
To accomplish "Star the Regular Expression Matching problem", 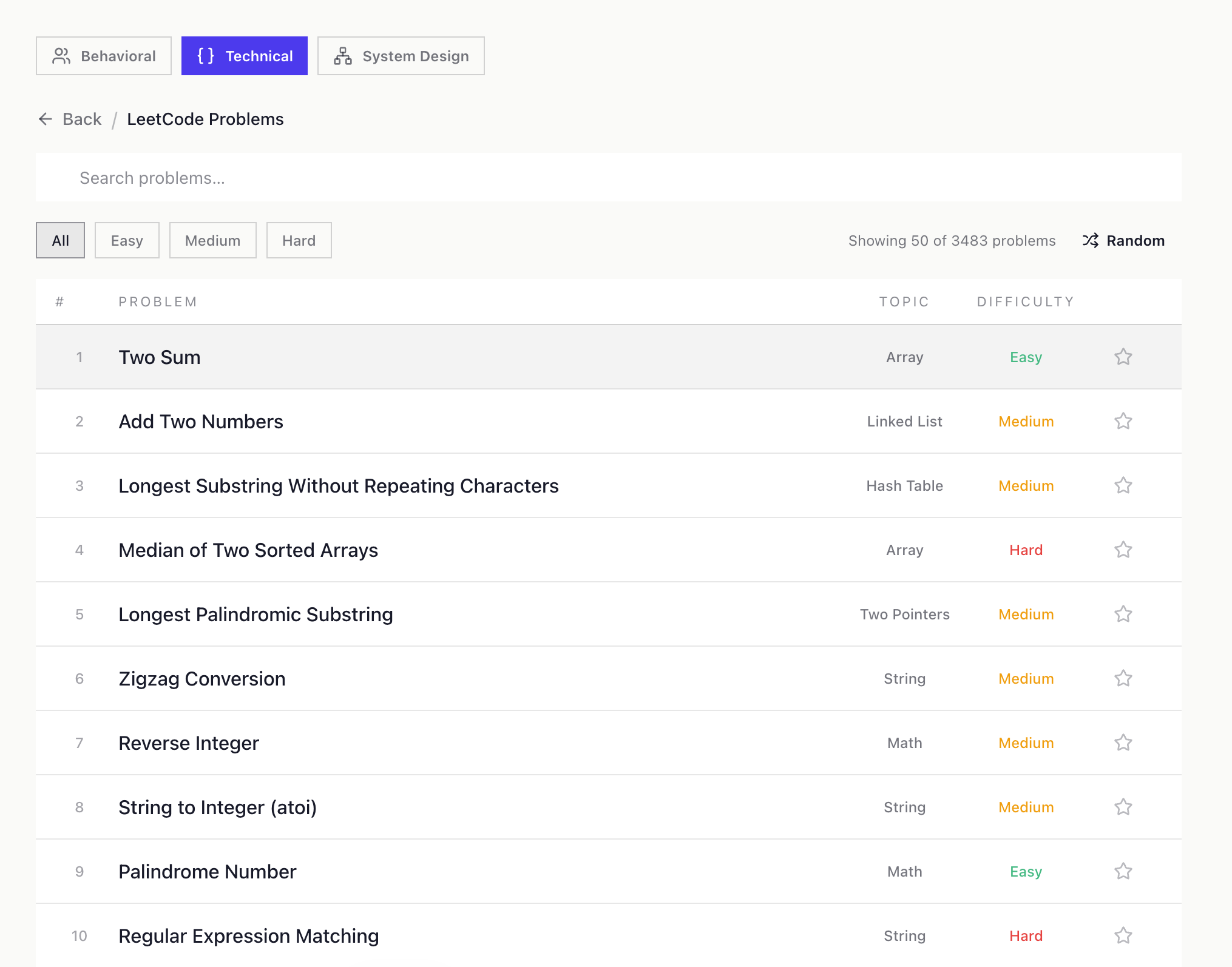I will [1123, 935].
